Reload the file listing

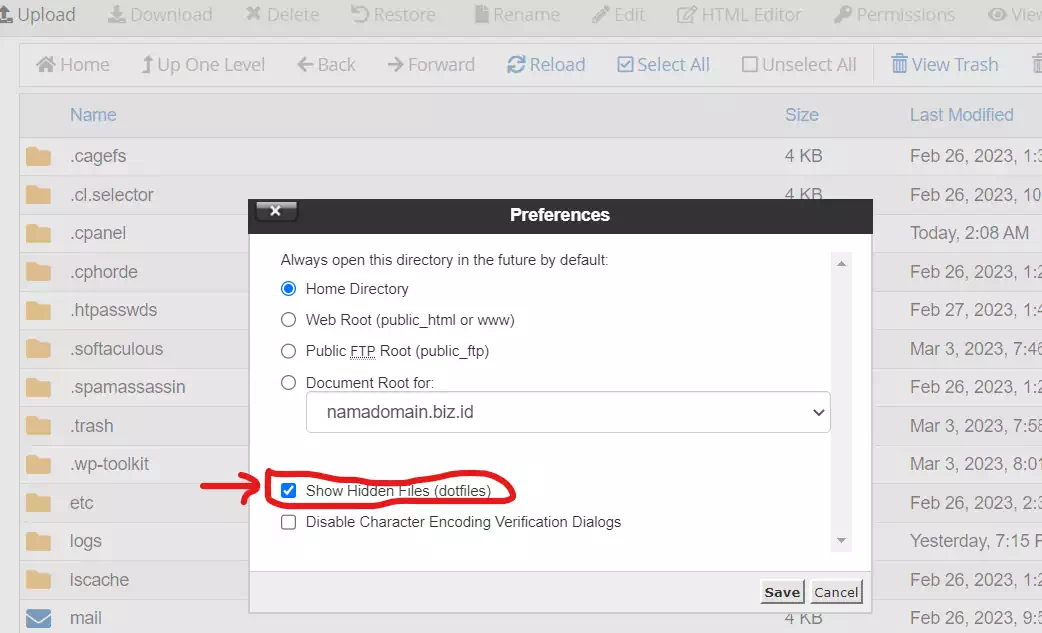(546, 64)
